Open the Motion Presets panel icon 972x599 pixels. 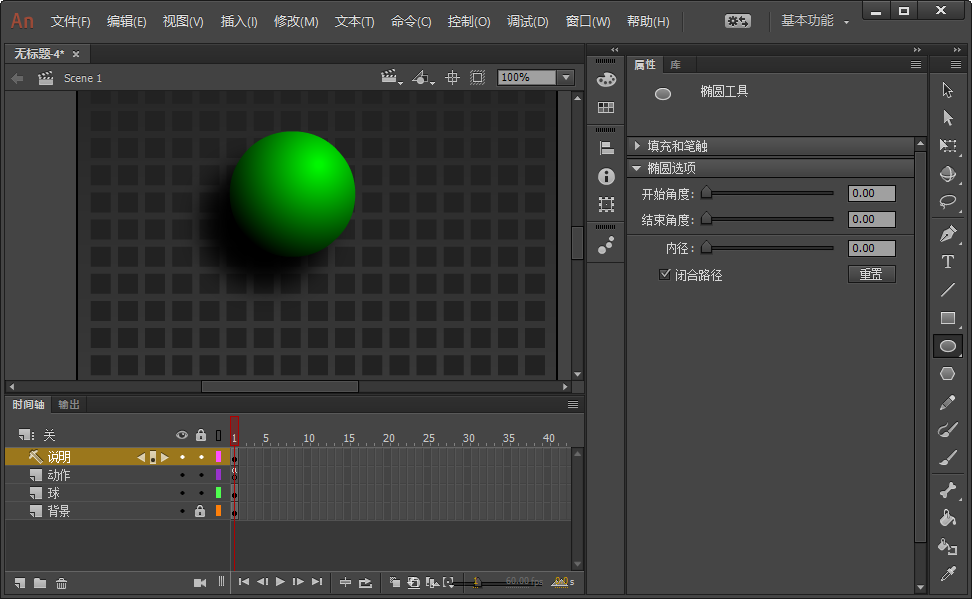606,246
